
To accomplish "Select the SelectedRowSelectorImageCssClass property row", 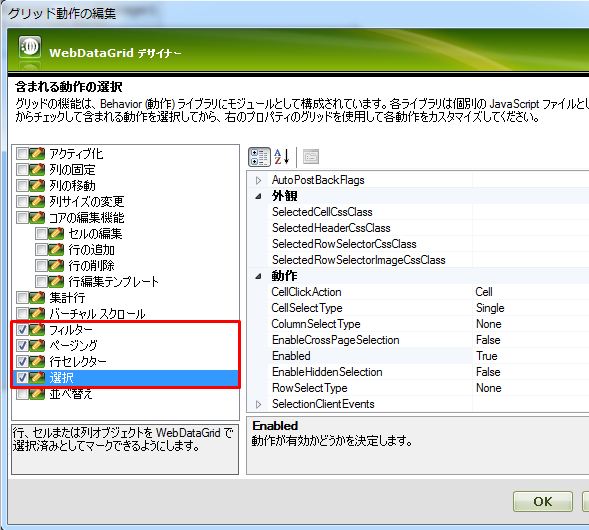I will 418,260.
